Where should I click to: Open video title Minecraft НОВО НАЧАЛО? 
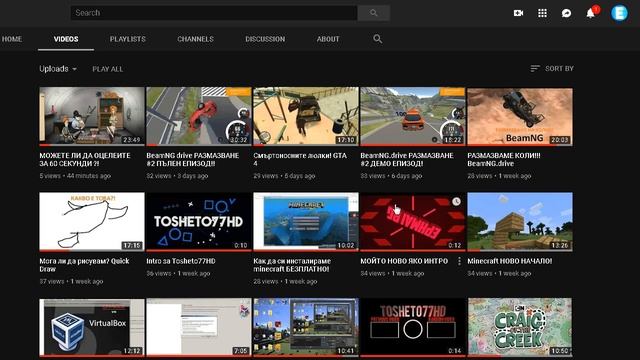[x=509, y=261]
